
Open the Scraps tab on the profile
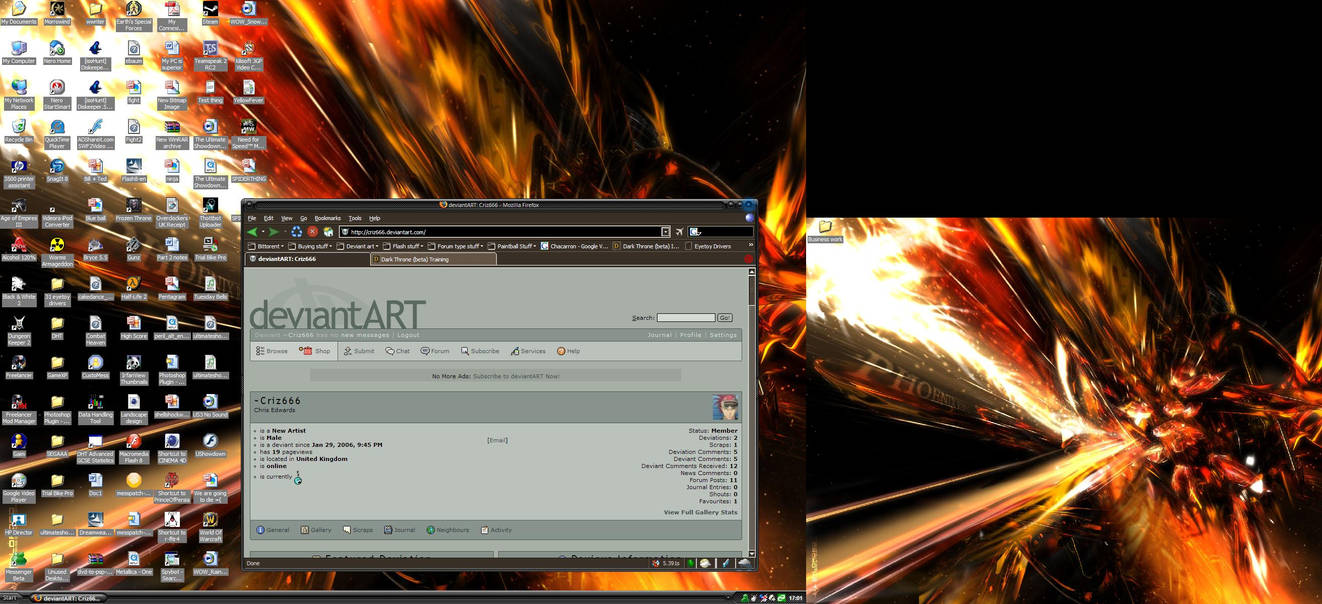[358, 530]
